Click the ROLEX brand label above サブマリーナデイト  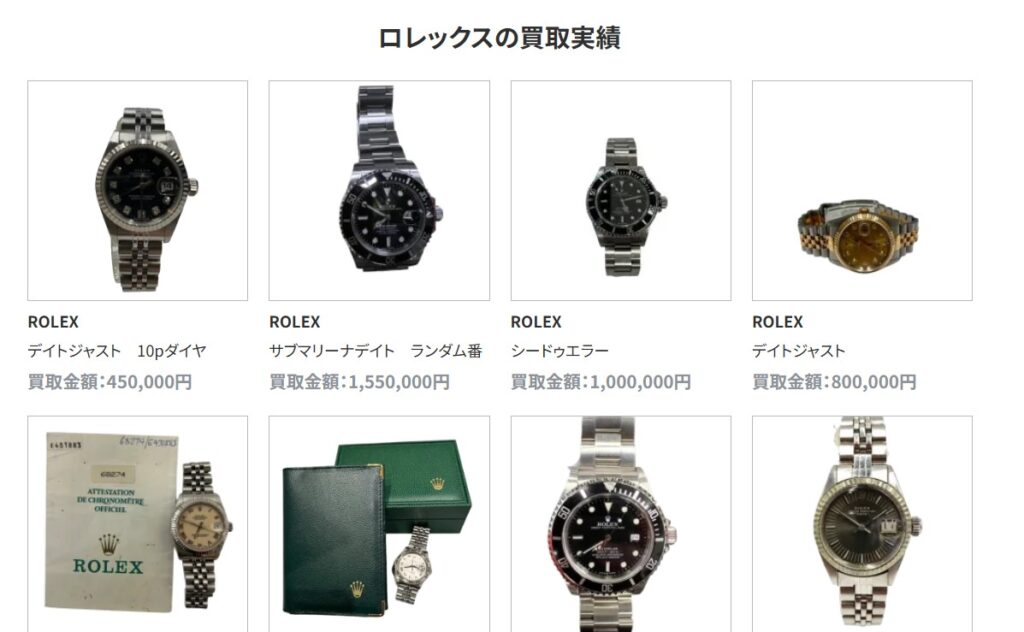[295, 322]
